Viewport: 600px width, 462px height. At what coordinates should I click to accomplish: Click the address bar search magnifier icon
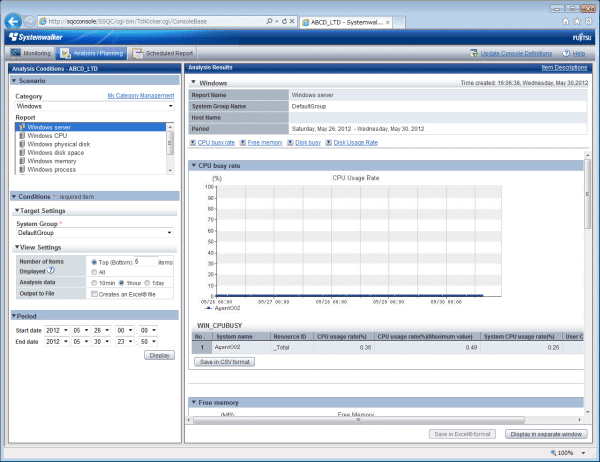(269, 21)
